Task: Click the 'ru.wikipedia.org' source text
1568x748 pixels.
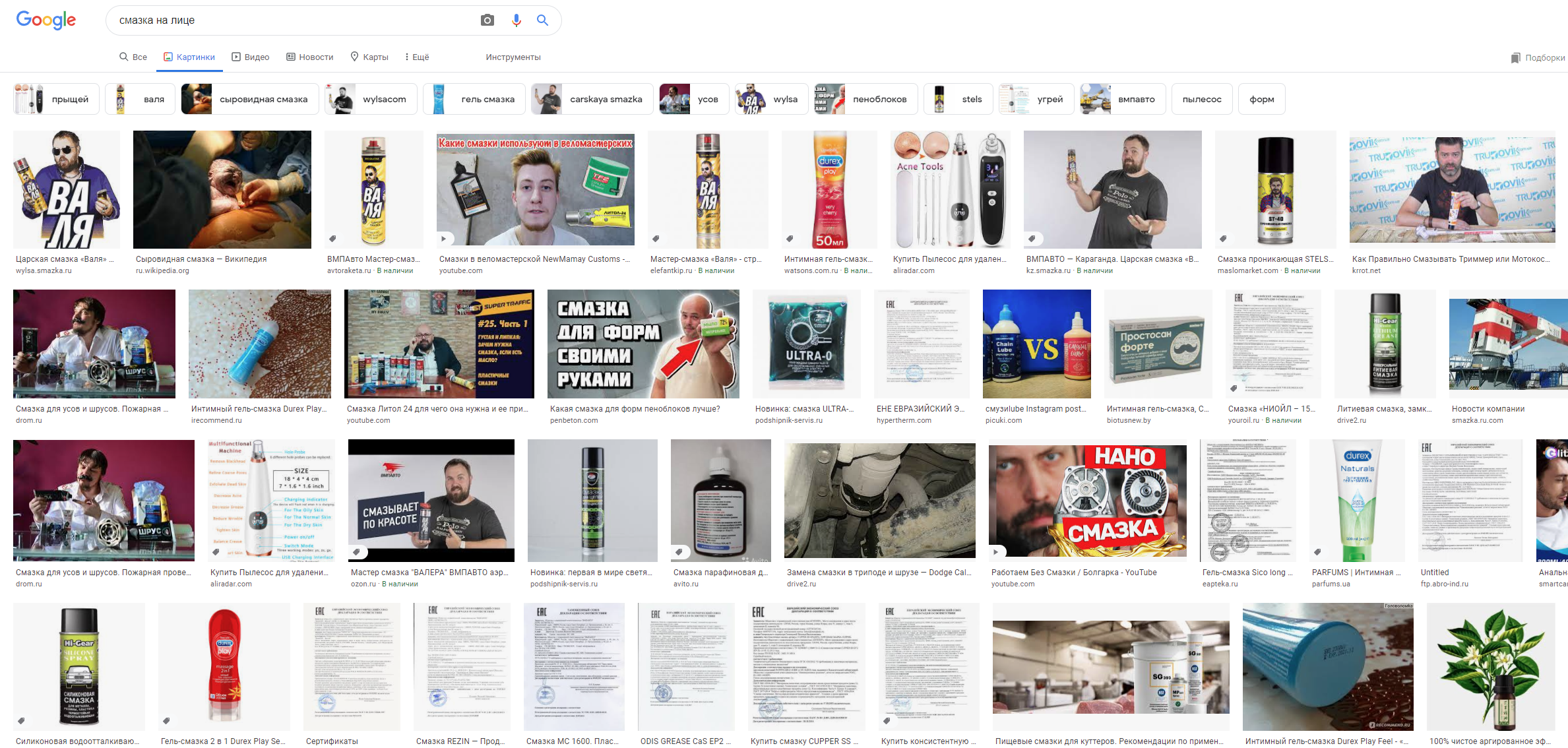Action: coord(162,270)
